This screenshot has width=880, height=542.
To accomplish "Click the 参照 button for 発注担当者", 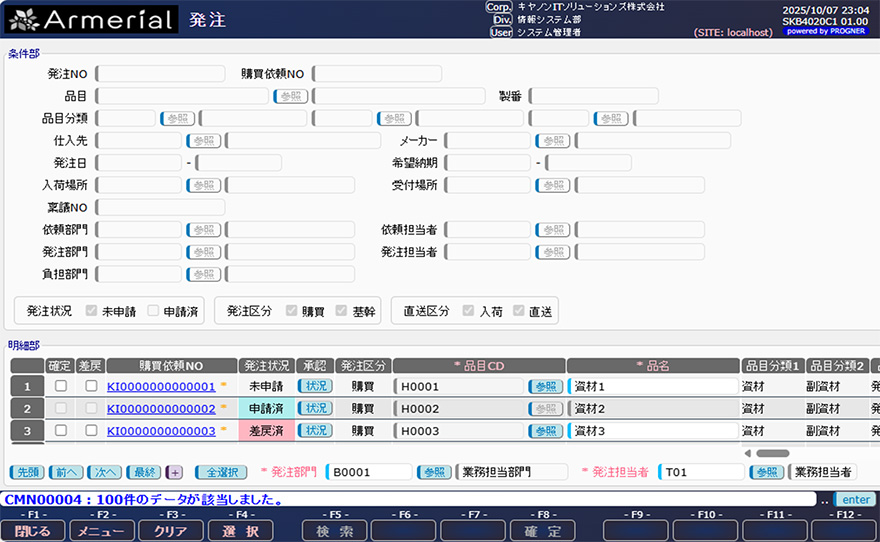I will click(x=553, y=252).
